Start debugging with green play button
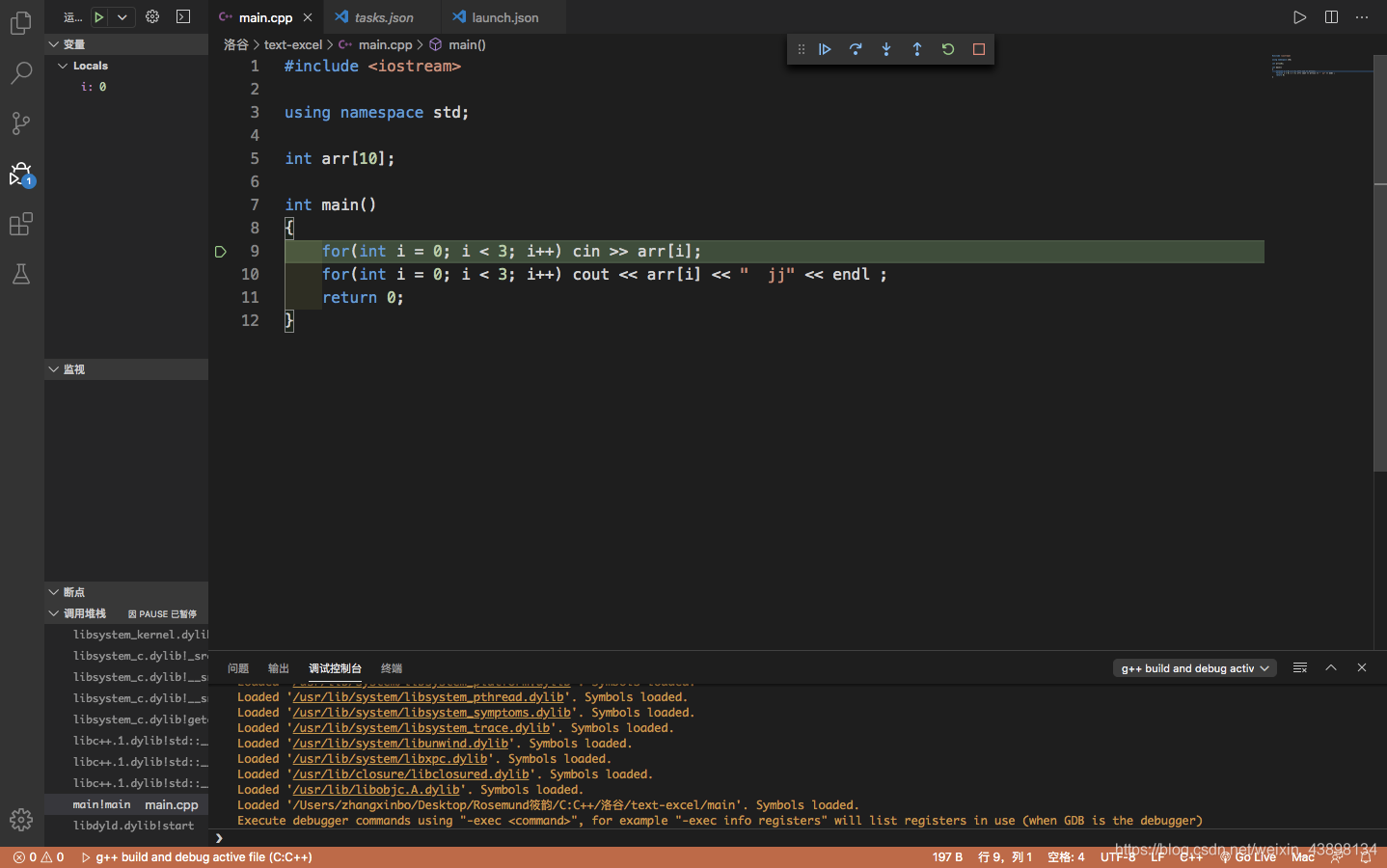This screenshot has width=1387, height=868. 98,16
